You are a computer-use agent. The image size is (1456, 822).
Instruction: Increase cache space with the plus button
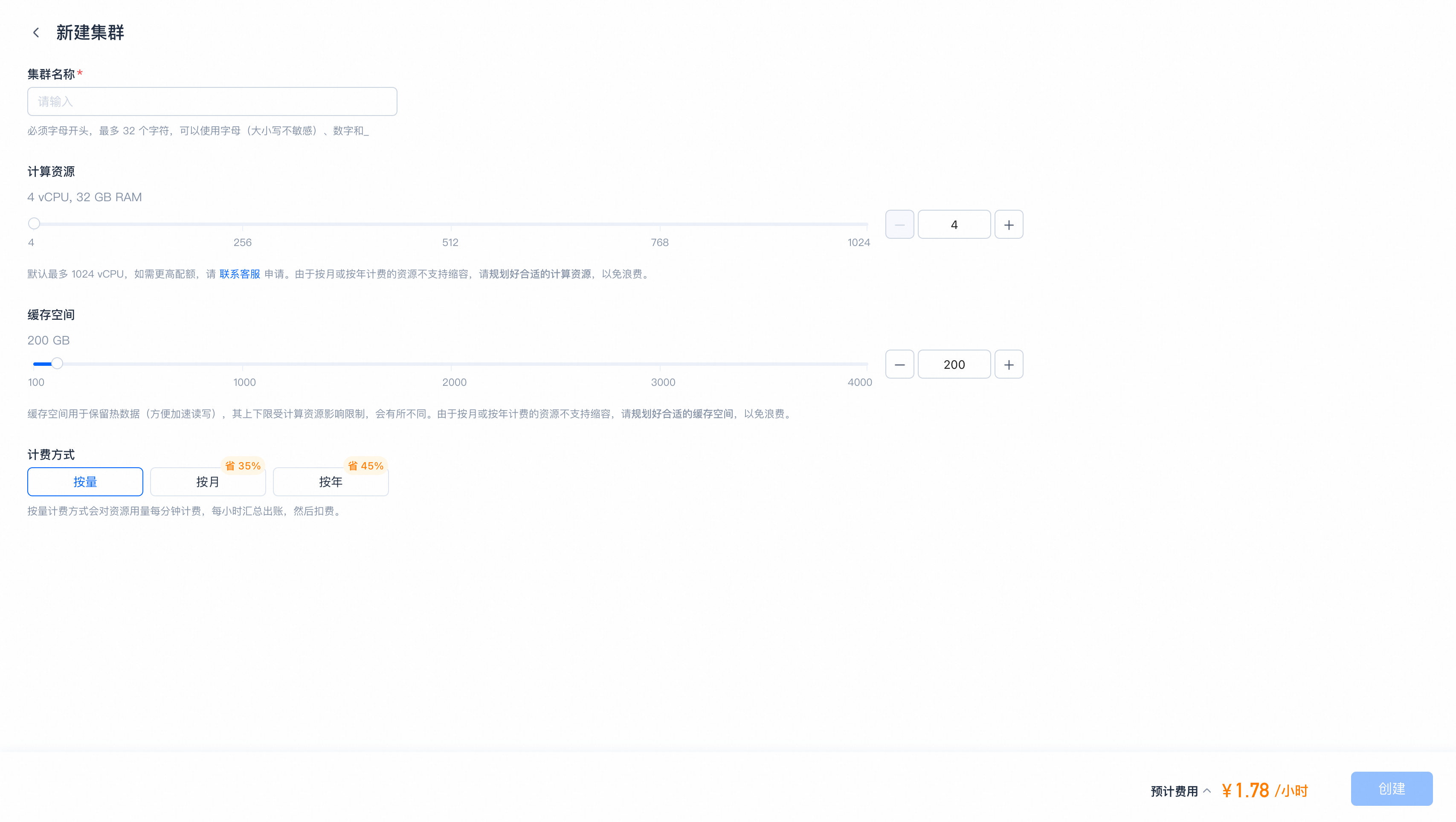pyautogui.click(x=1008, y=365)
